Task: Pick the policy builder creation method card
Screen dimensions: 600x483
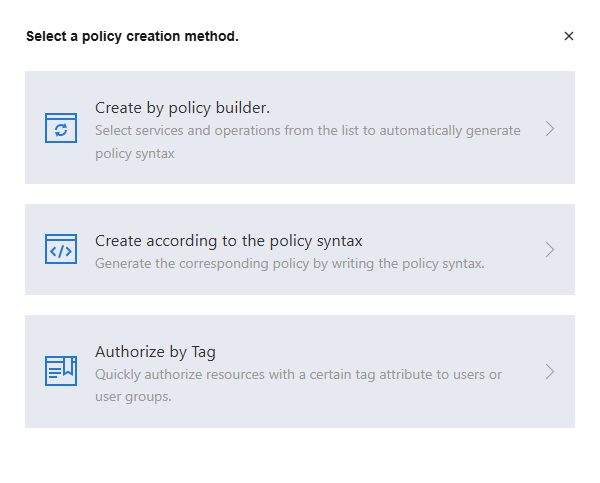Action: (x=300, y=170)
